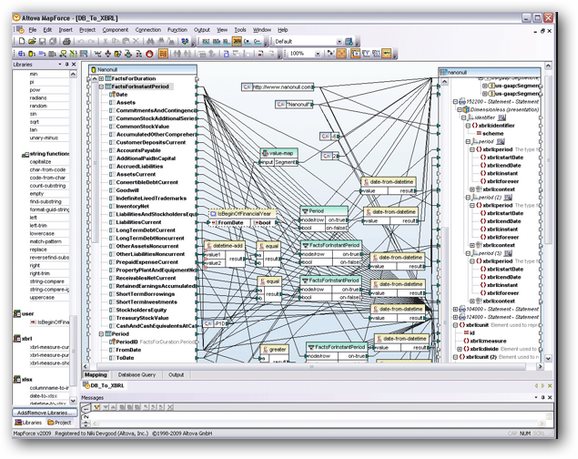Pin the Libraries panel

pyautogui.click(x=67, y=64)
